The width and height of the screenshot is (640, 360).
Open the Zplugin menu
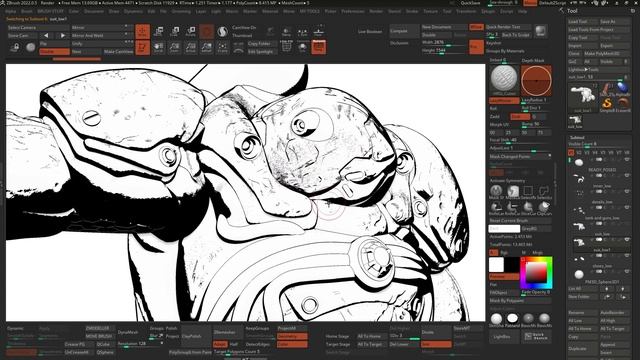click(488, 11)
